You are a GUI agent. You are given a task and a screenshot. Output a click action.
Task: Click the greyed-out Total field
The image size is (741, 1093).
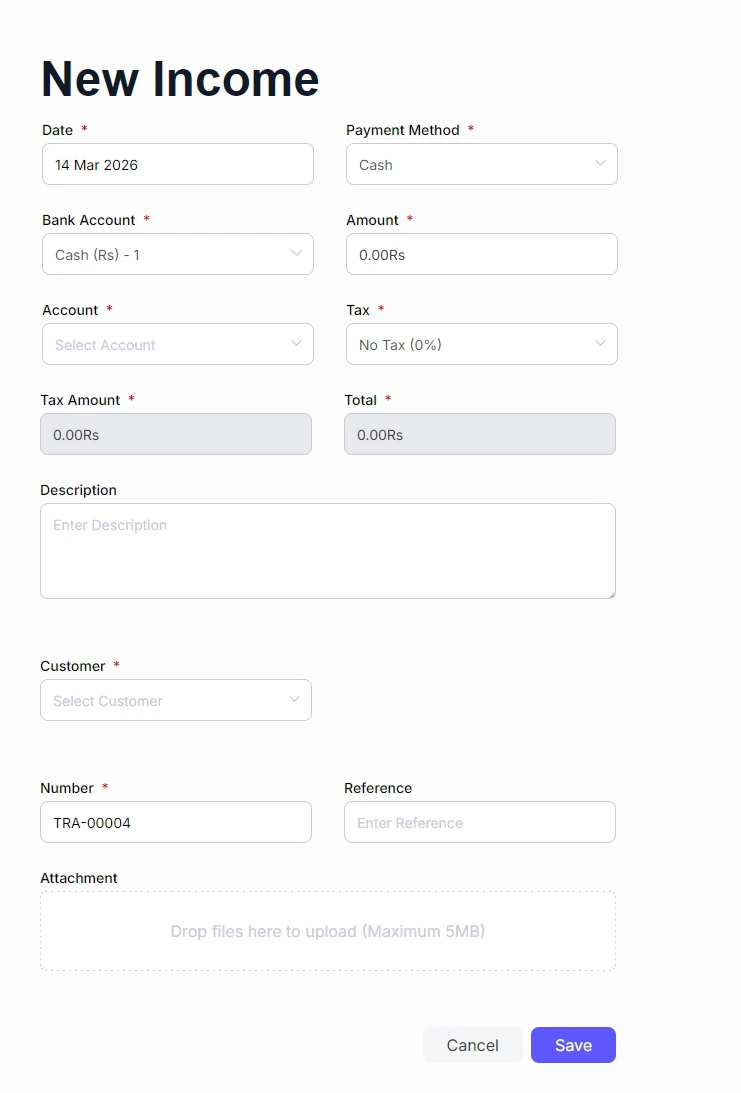tap(479, 435)
